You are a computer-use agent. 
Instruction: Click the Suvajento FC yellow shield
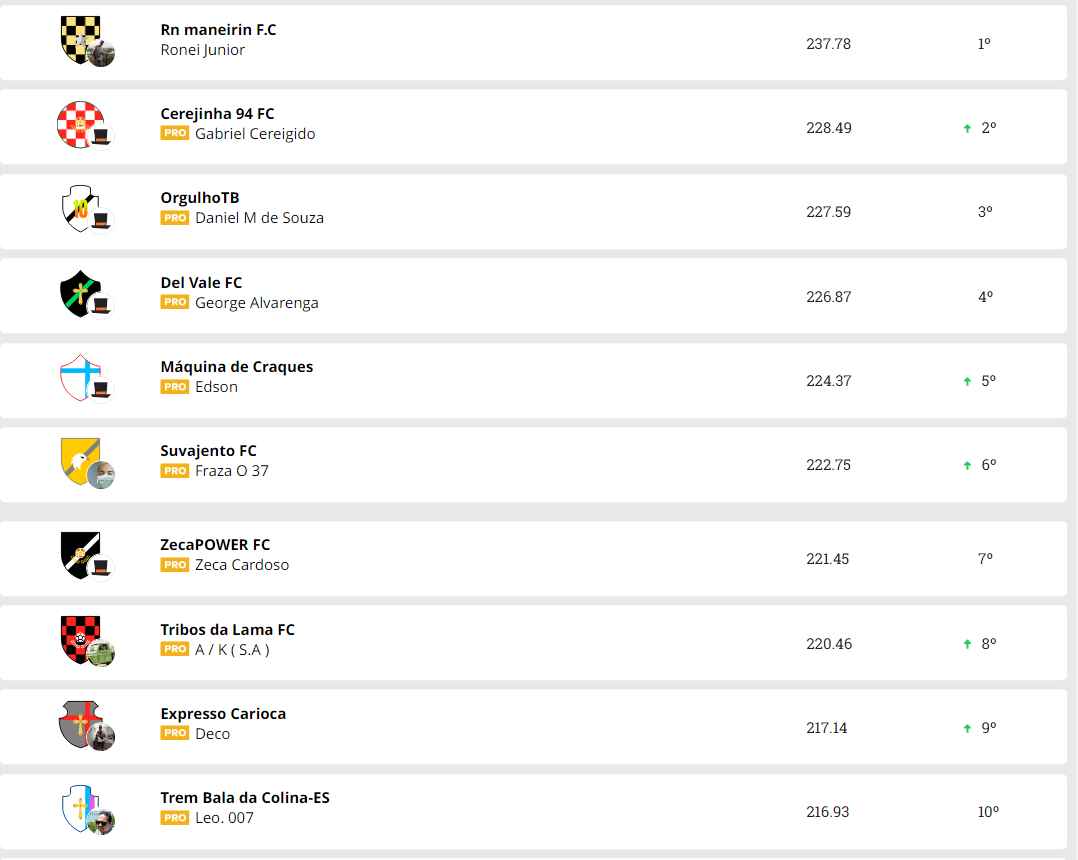pos(78,460)
